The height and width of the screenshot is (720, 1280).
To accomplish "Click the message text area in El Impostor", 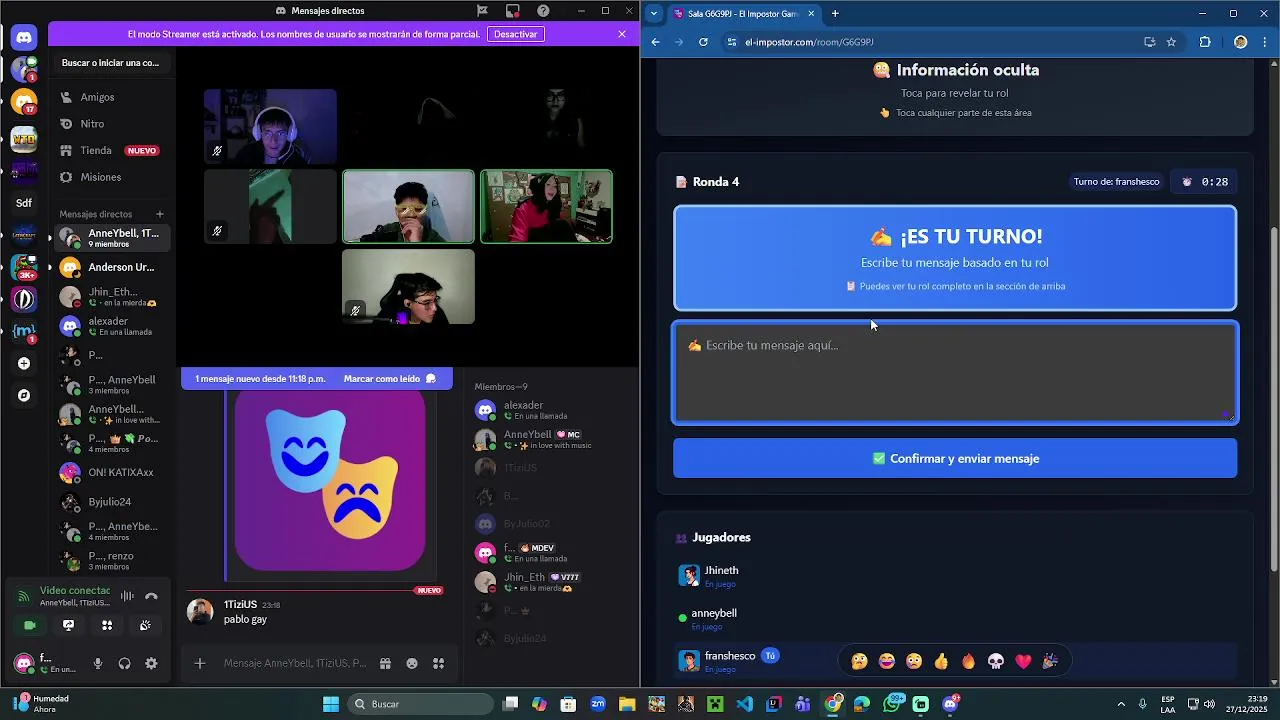I will tap(955, 373).
